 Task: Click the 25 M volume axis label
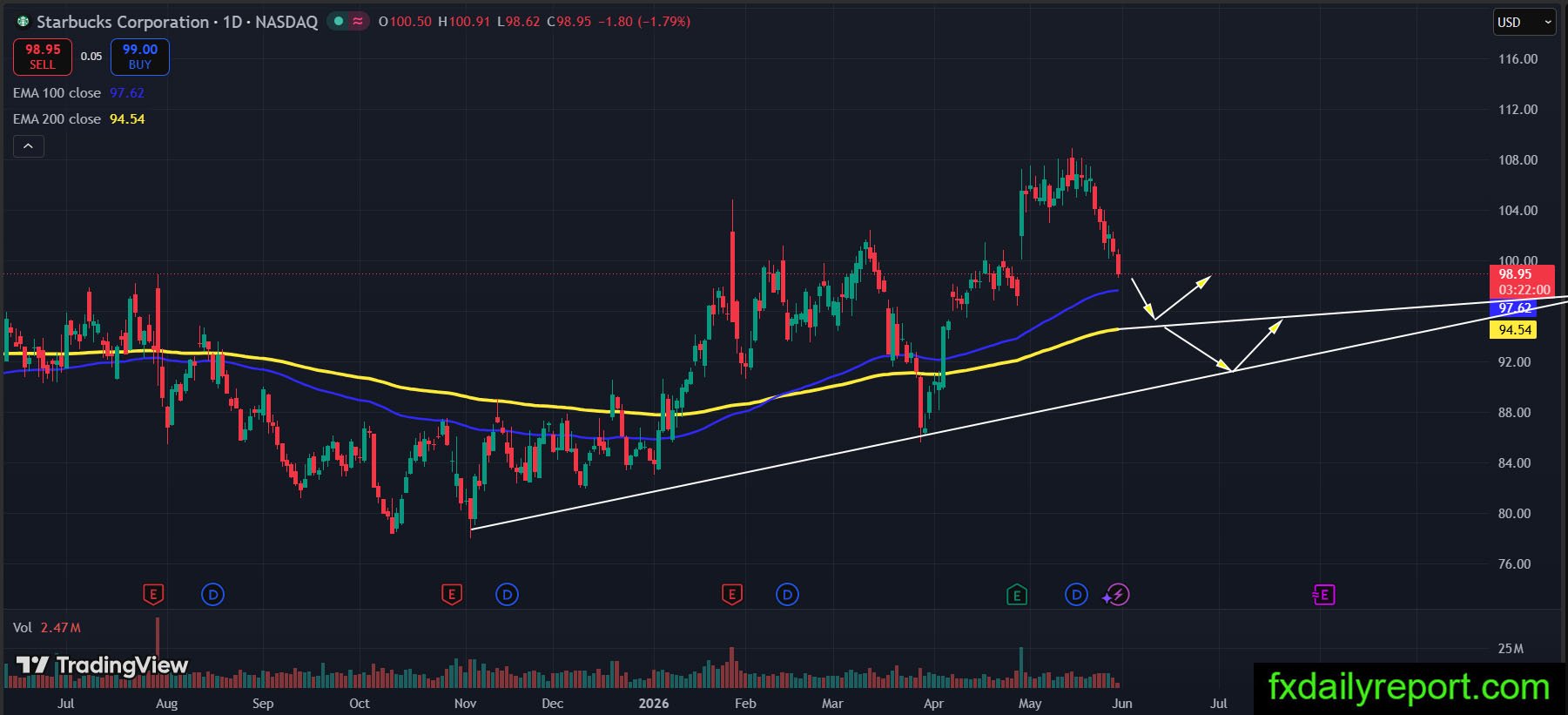tap(1511, 649)
